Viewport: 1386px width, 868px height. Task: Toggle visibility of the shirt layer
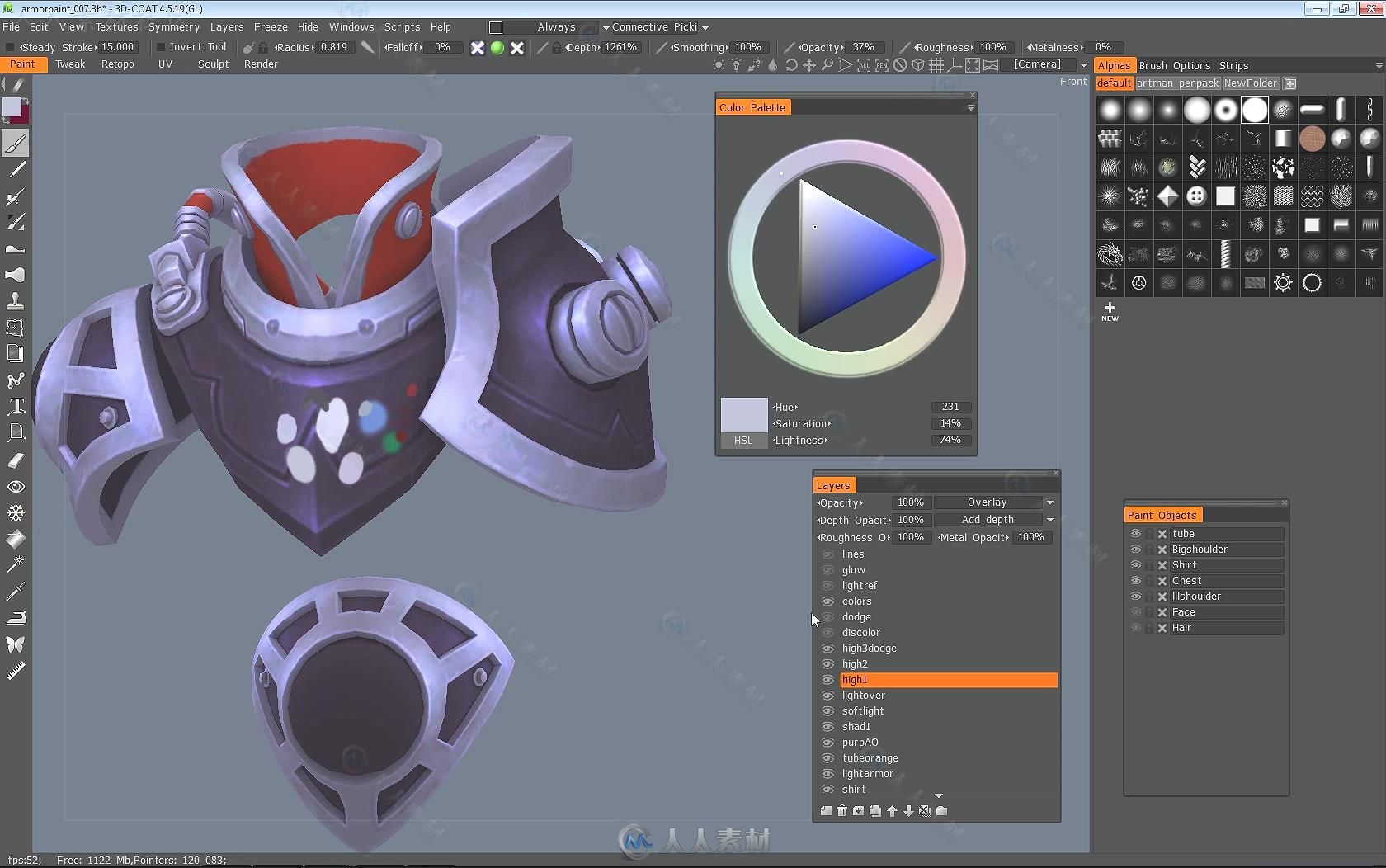[x=827, y=790]
